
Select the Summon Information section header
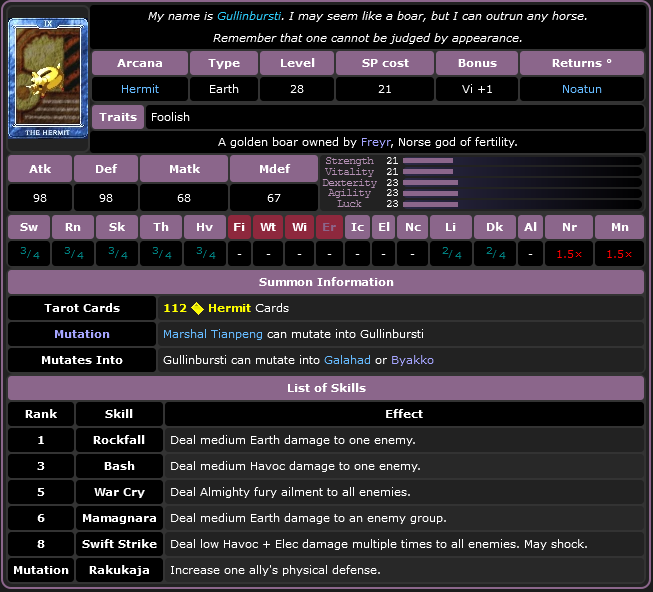(x=326, y=282)
